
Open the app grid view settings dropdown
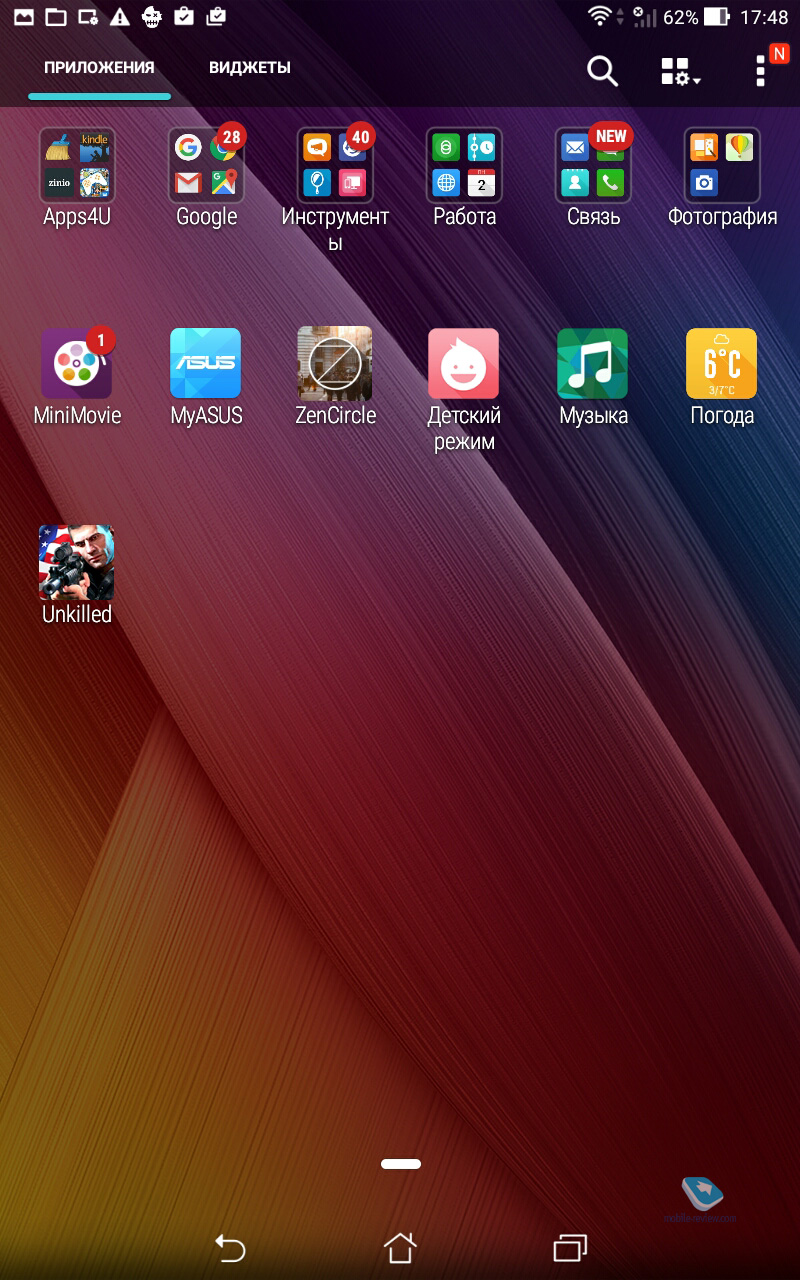680,72
